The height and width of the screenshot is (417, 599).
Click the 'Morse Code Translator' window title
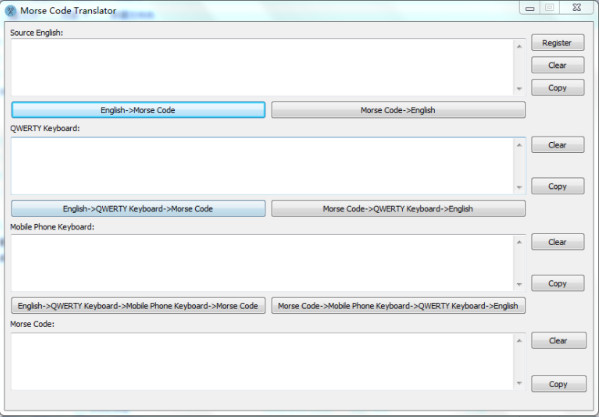68,11
